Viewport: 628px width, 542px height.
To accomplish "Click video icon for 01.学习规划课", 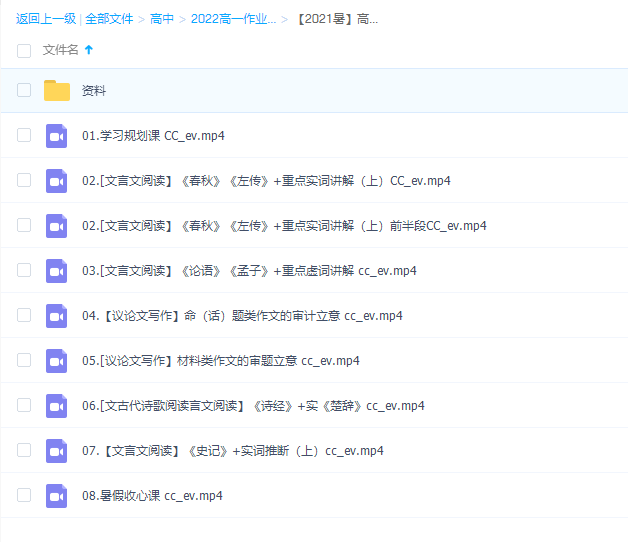I will (57, 136).
